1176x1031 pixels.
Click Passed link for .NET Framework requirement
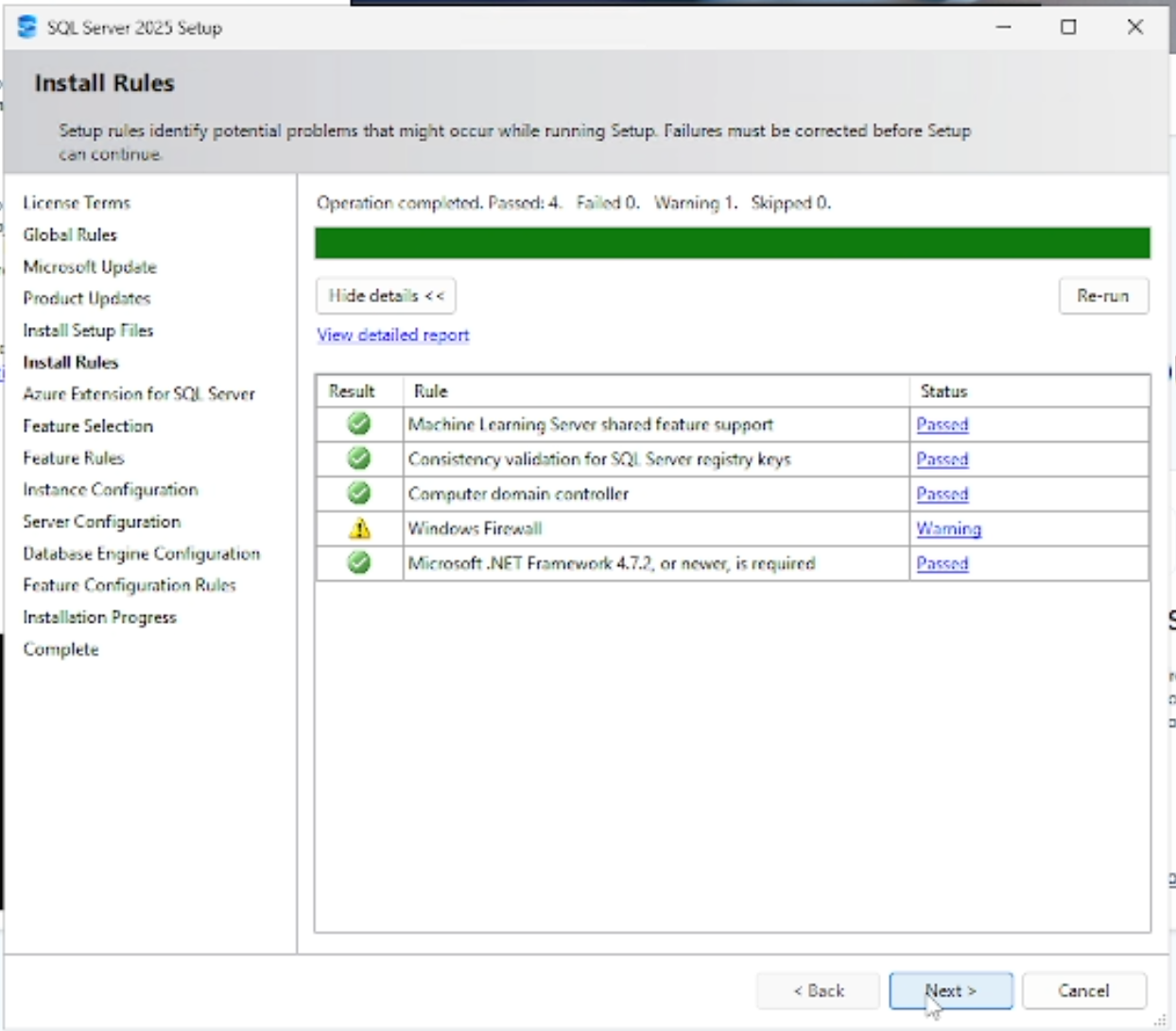click(x=942, y=563)
